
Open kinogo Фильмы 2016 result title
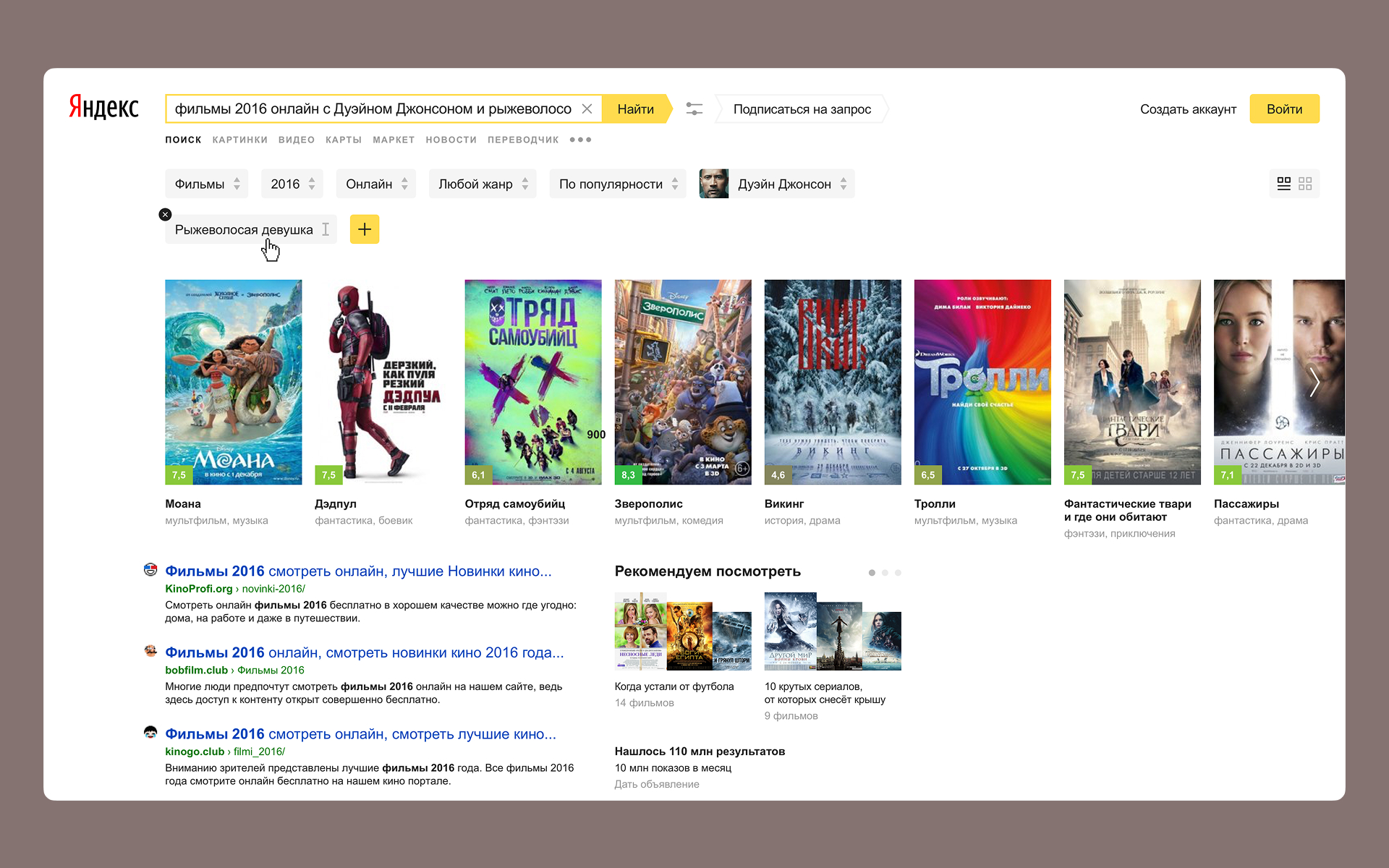coord(360,734)
